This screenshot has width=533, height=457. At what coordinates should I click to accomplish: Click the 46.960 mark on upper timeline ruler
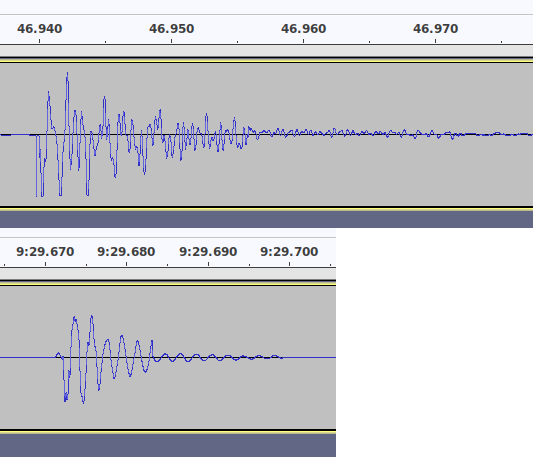pos(303,29)
